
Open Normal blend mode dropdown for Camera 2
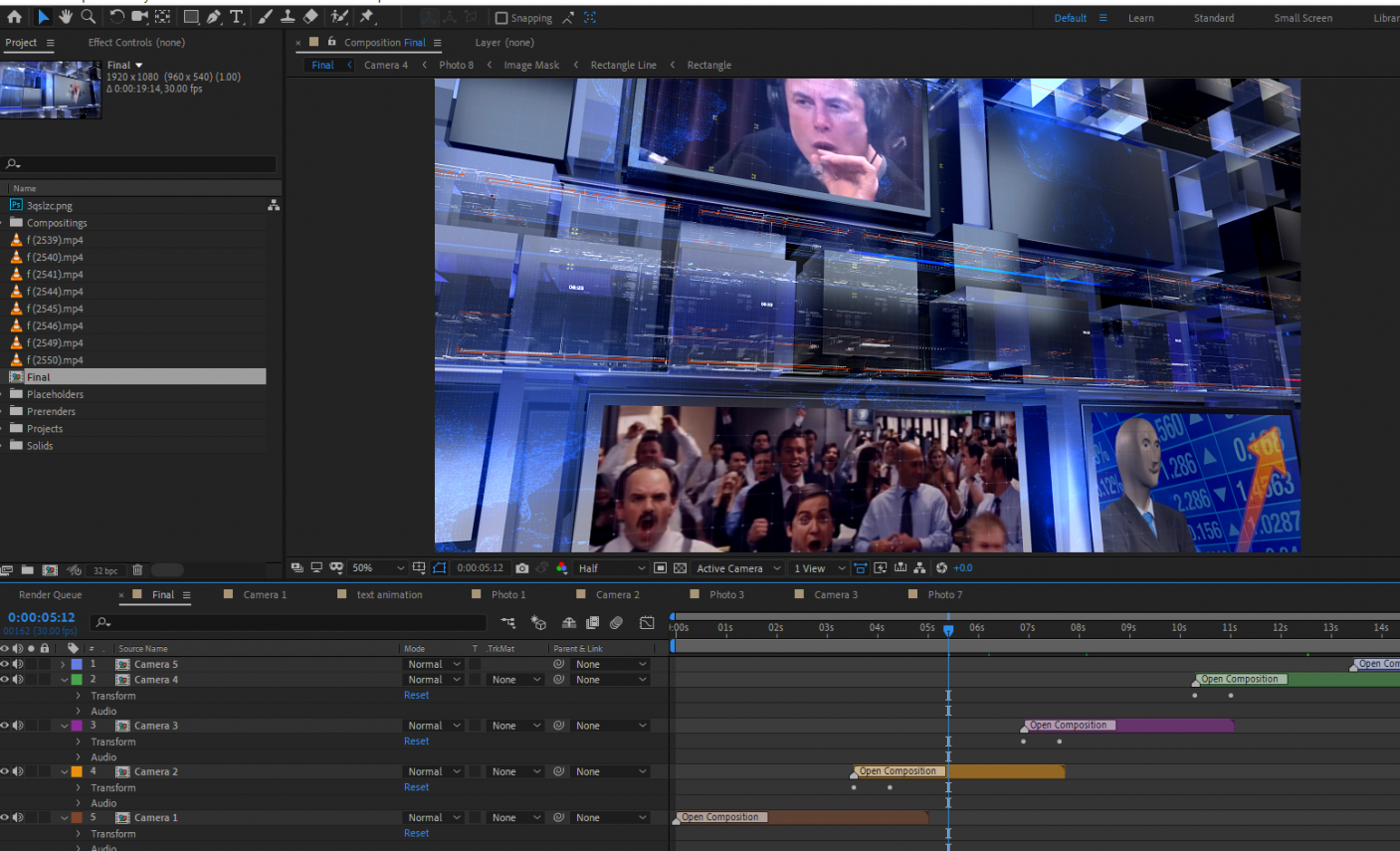434,771
